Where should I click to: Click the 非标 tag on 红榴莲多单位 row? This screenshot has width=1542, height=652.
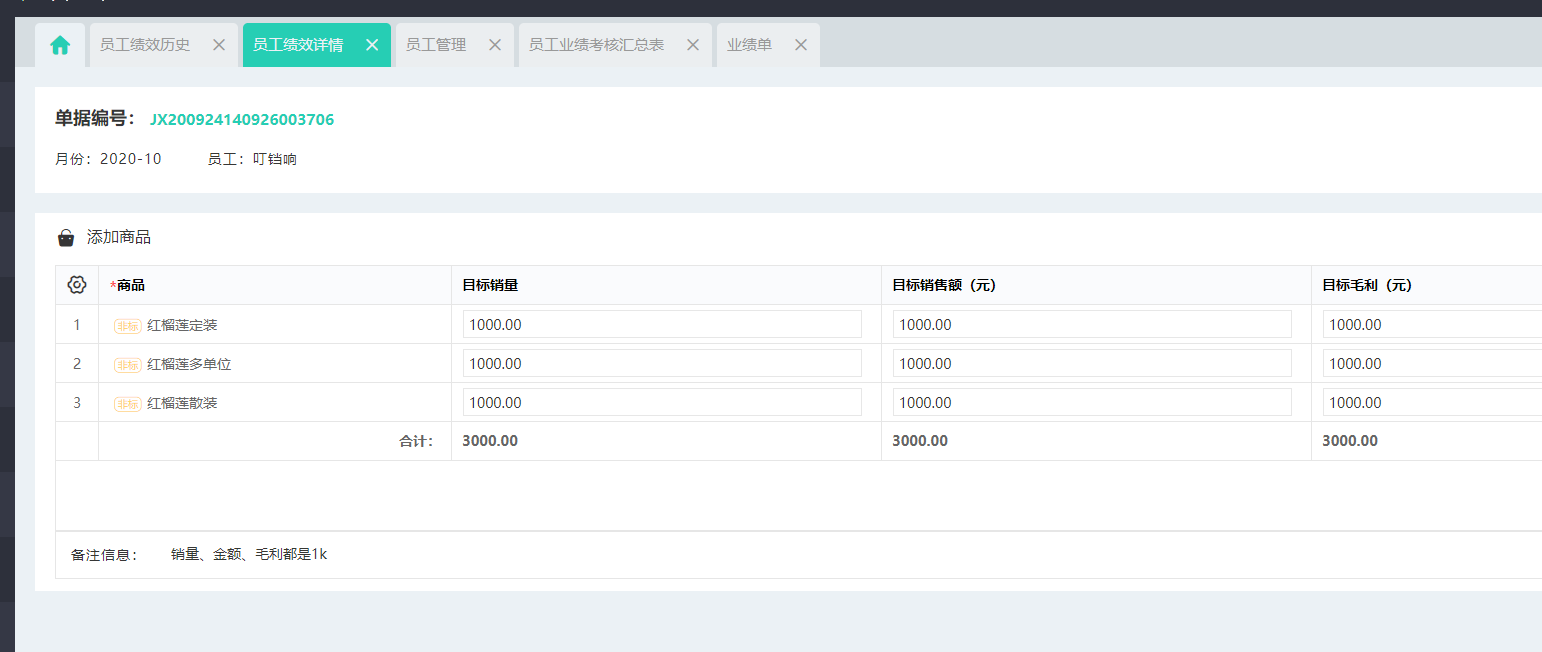point(127,365)
